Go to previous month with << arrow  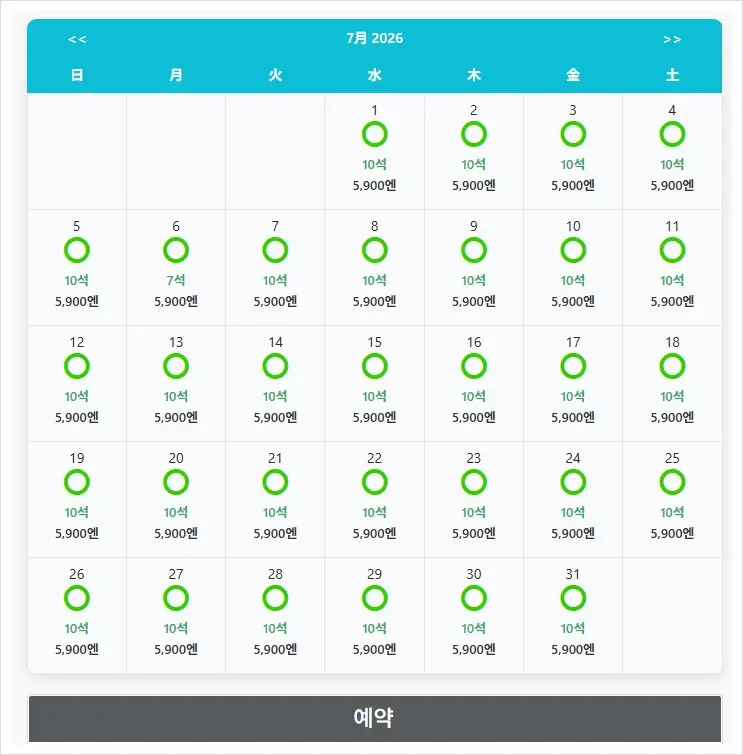[x=77, y=39]
